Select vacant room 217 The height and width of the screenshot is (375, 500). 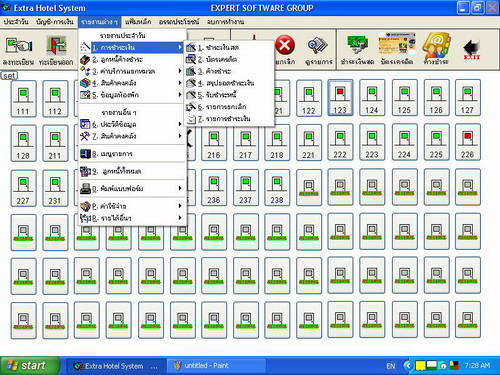[246, 143]
